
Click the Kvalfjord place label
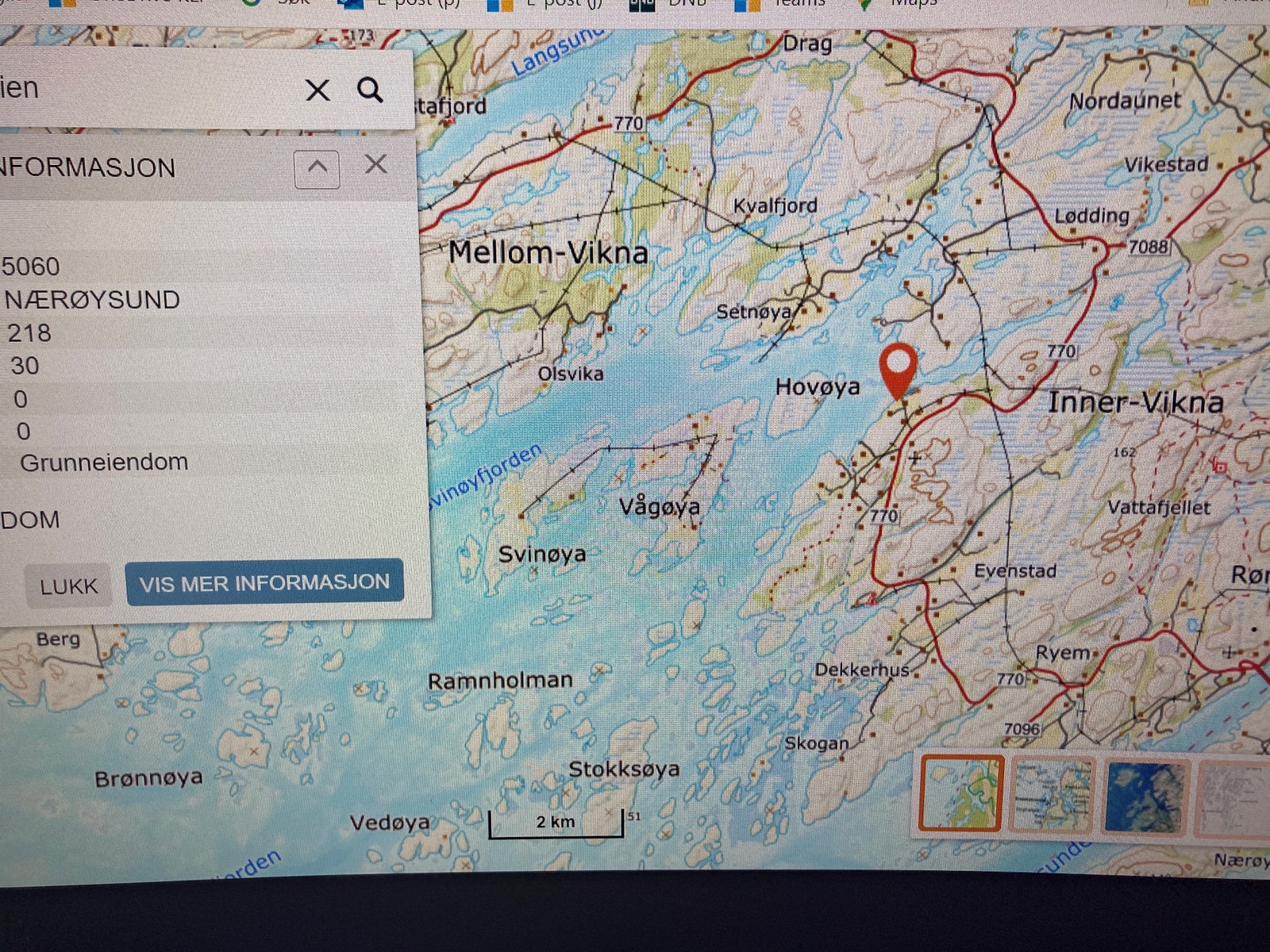point(775,205)
